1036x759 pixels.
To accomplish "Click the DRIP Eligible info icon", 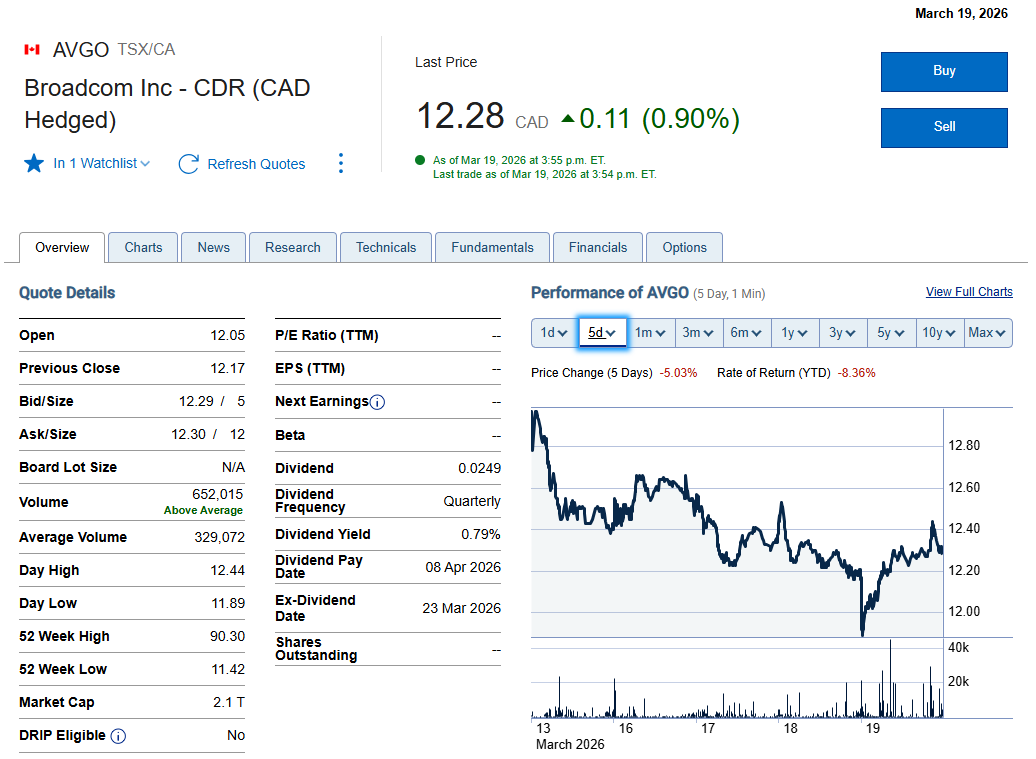I will tap(118, 736).
